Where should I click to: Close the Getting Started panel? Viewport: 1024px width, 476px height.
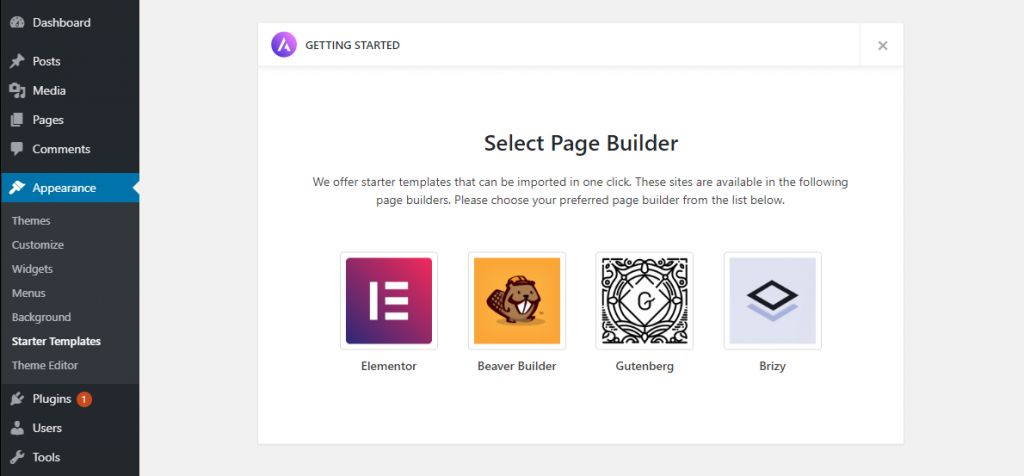click(882, 45)
